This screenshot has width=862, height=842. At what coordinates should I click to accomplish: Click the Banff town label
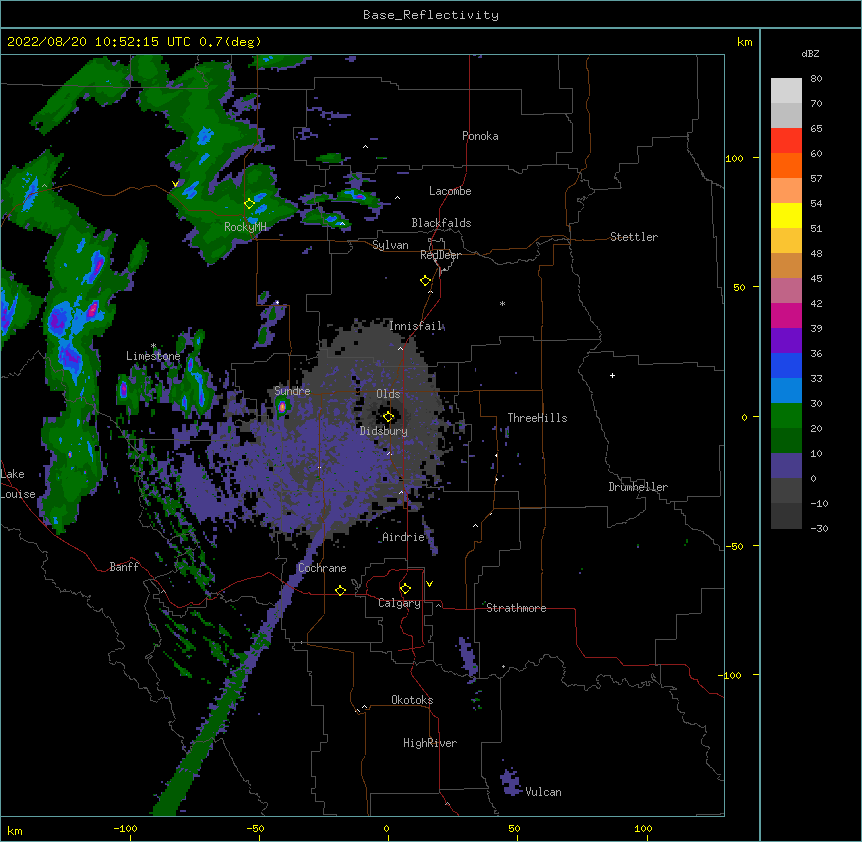[x=124, y=567]
